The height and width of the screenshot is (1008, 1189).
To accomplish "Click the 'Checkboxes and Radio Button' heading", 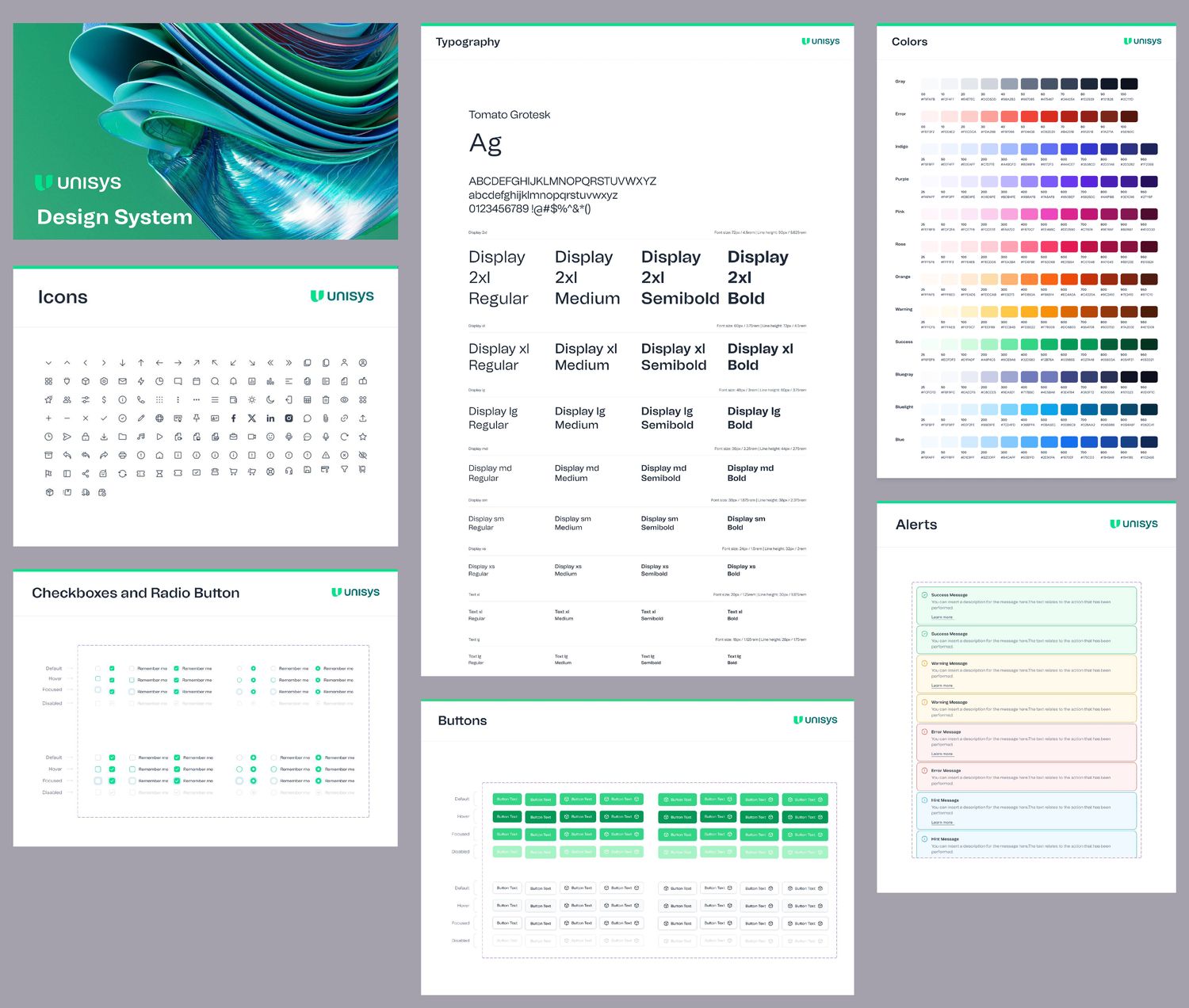I will (x=136, y=593).
